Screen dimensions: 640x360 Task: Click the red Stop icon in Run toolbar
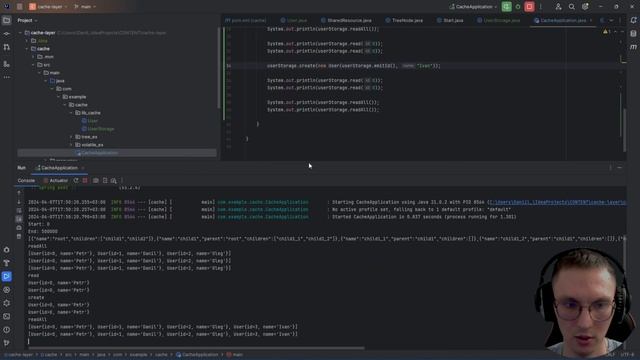click(85, 180)
